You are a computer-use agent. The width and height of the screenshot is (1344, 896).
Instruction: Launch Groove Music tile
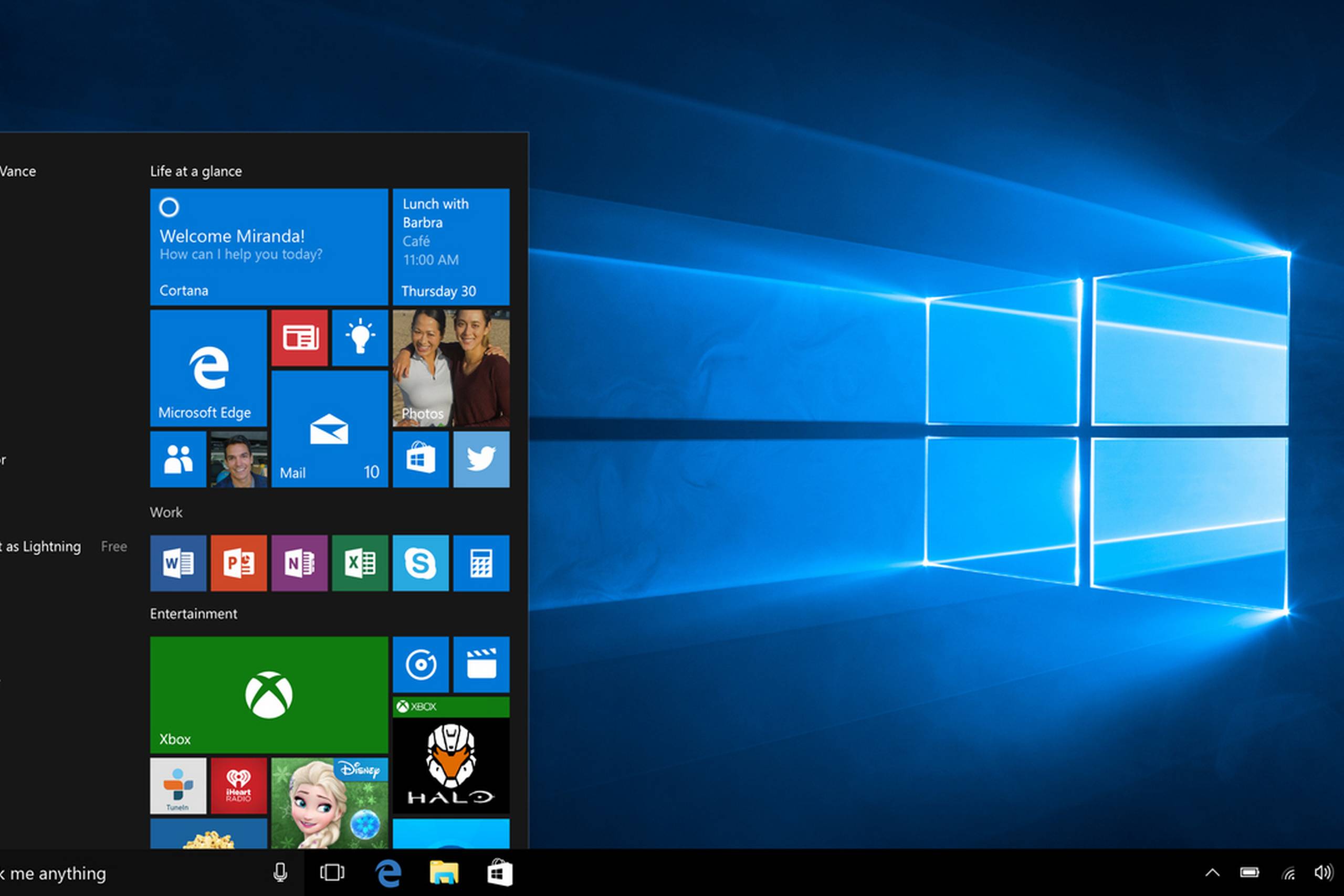tap(421, 664)
